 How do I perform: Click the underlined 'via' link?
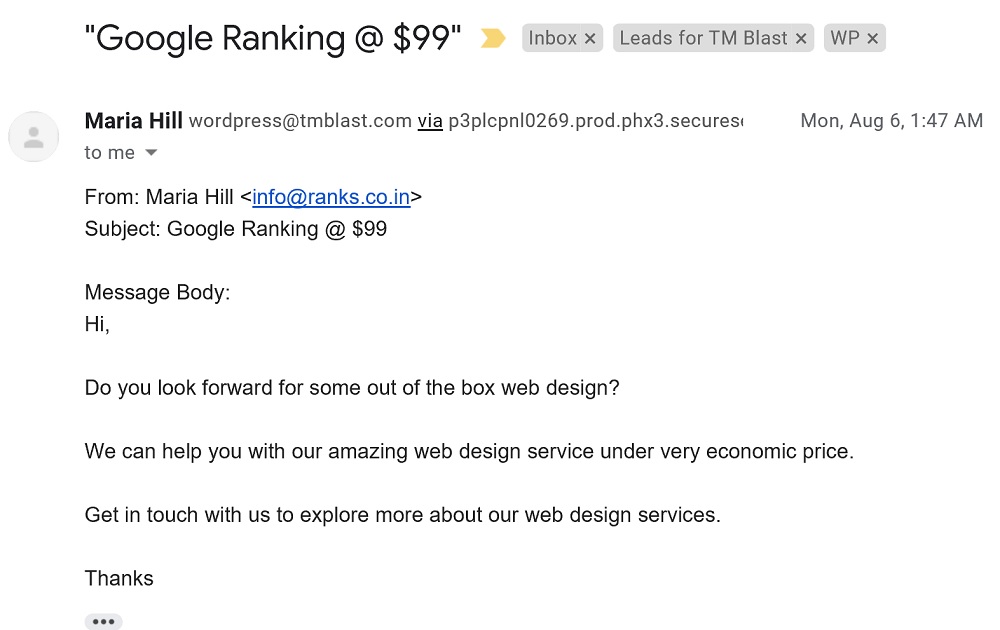coord(430,121)
